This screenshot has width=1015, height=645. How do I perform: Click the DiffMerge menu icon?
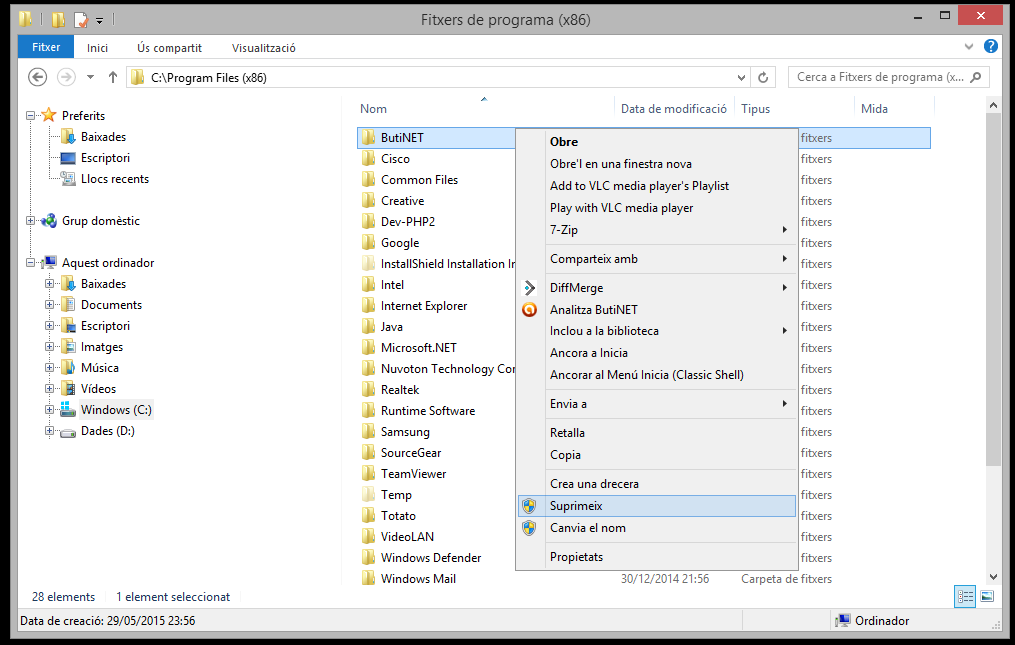coord(530,288)
